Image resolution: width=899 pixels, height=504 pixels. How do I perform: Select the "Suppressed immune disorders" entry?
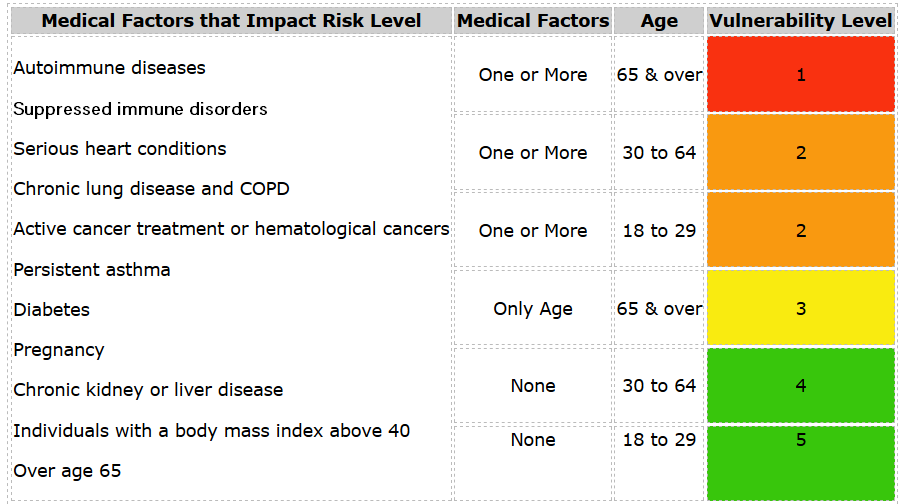140,109
